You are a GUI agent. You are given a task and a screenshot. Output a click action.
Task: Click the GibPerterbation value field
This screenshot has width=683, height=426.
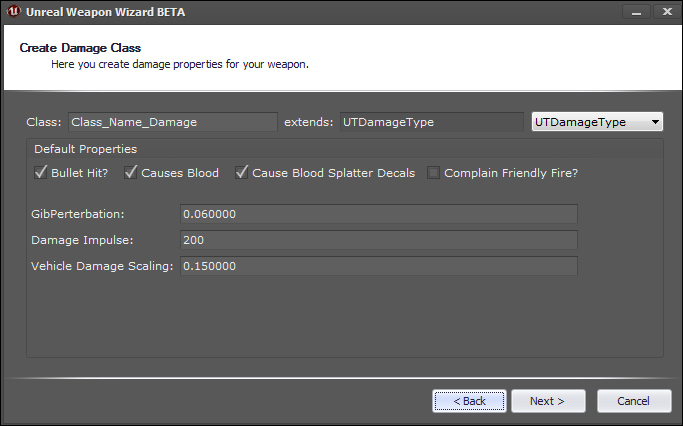pos(379,214)
